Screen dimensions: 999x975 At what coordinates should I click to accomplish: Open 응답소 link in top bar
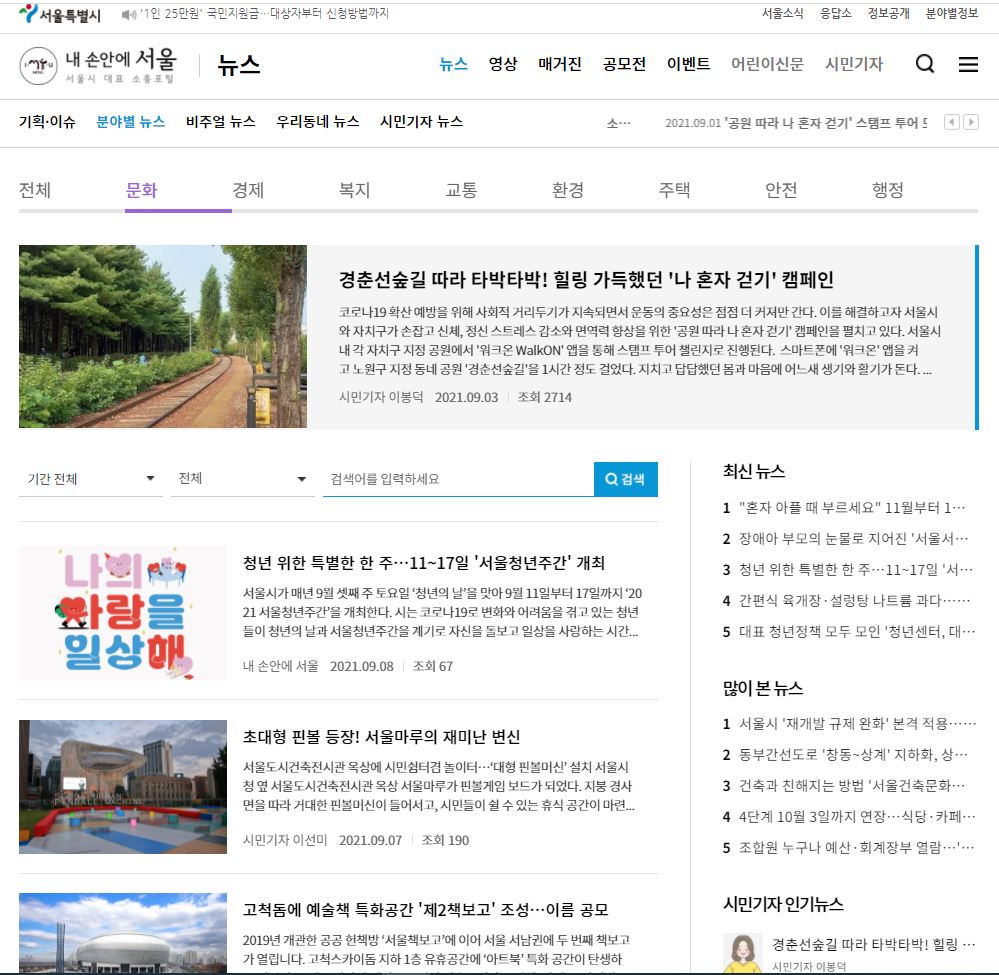[x=835, y=13]
